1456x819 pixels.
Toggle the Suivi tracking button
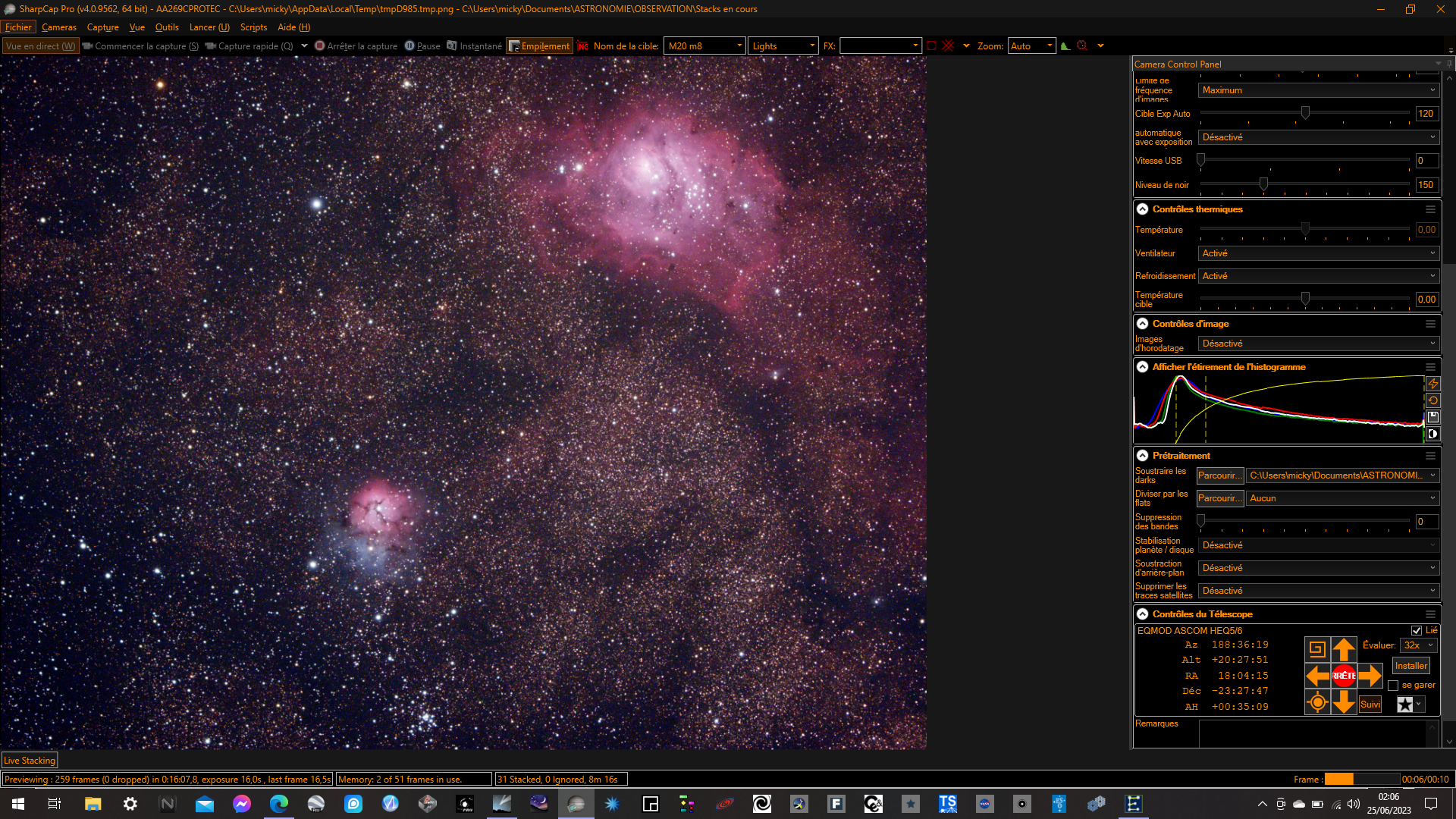click(1370, 704)
